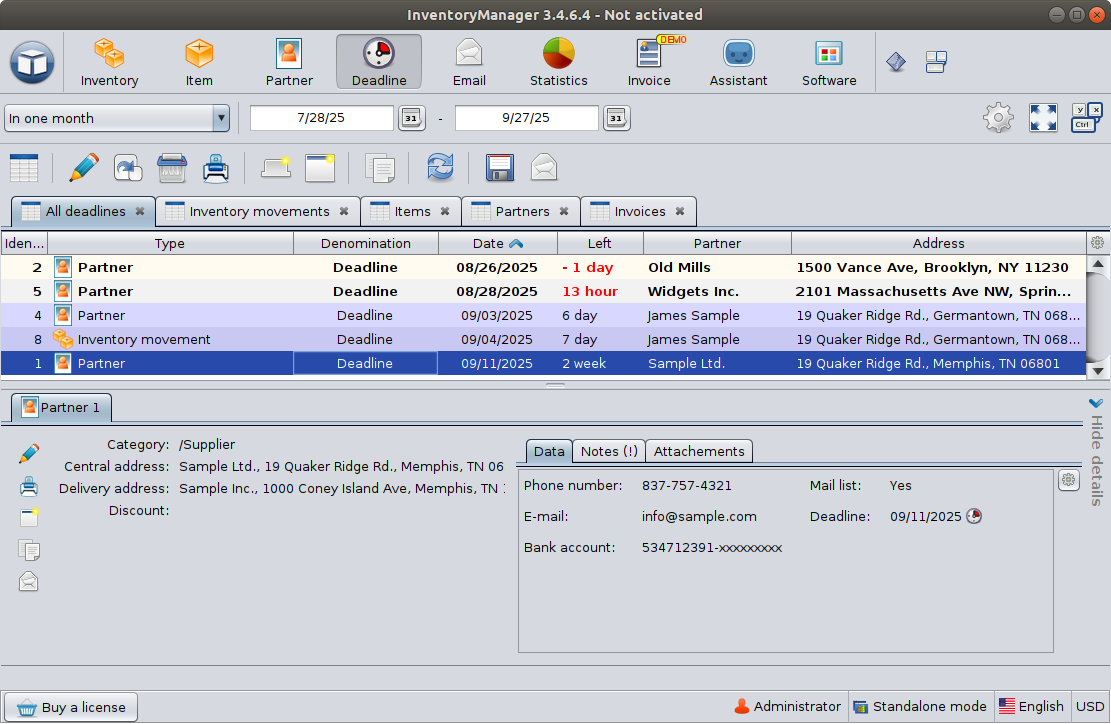Image resolution: width=1111 pixels, height=724 pixels.
Task: Open the keyboard shortcuts Ctrl icon
Action: [x=1086, y=118]
